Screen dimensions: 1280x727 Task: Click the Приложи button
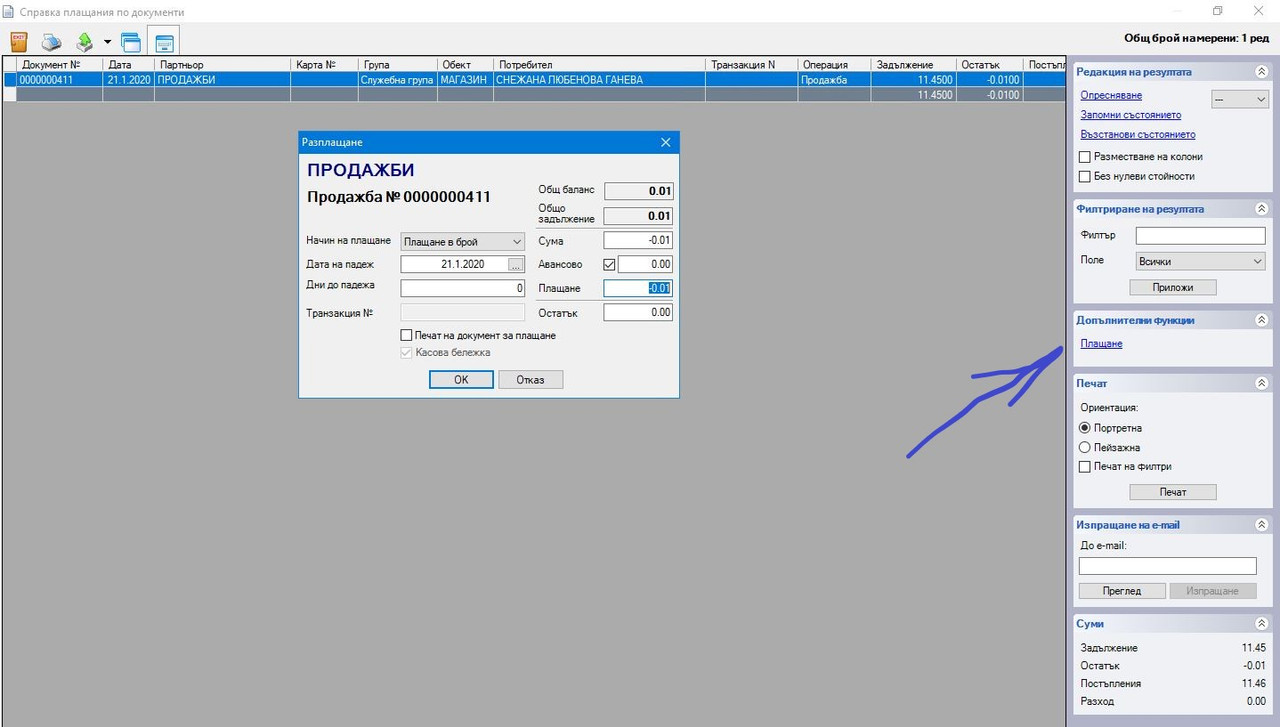click(1173, 287)
